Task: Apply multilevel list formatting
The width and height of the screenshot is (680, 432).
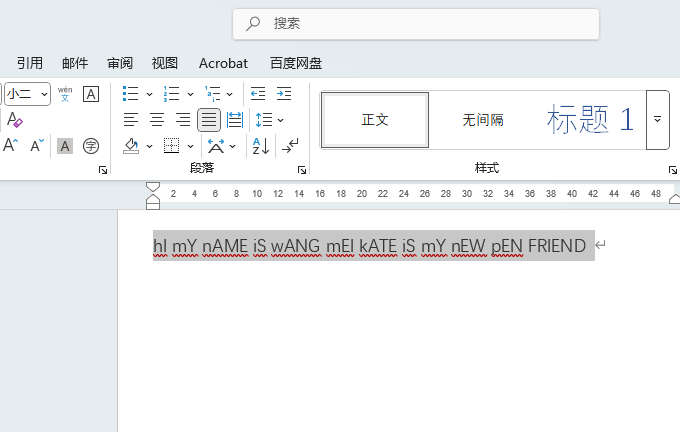Action: tap(213, 94)
